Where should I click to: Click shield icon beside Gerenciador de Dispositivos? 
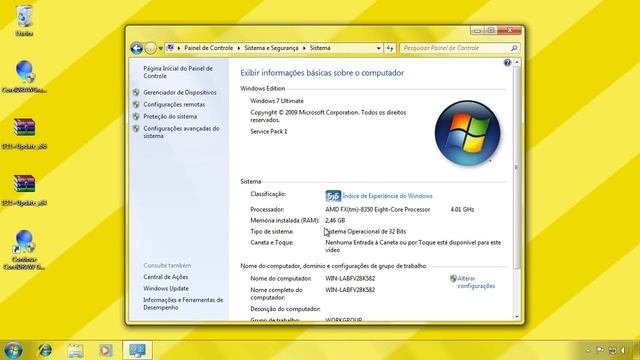coord(136,93)
